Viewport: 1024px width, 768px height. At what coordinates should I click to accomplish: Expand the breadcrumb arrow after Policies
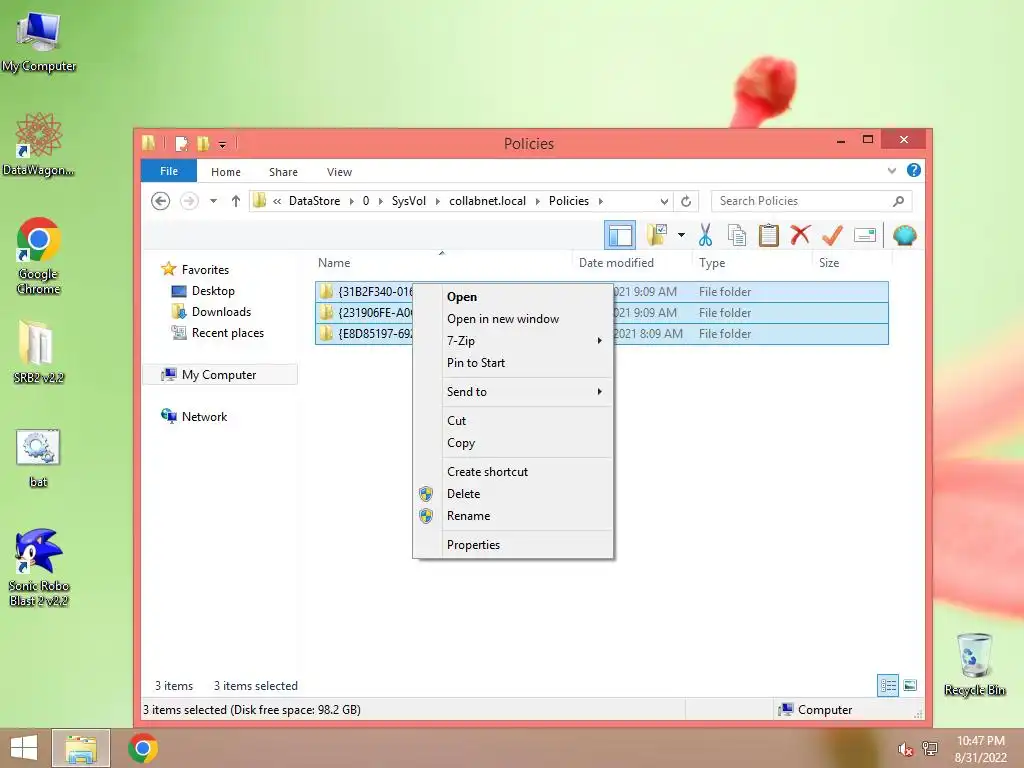point(601,201)
